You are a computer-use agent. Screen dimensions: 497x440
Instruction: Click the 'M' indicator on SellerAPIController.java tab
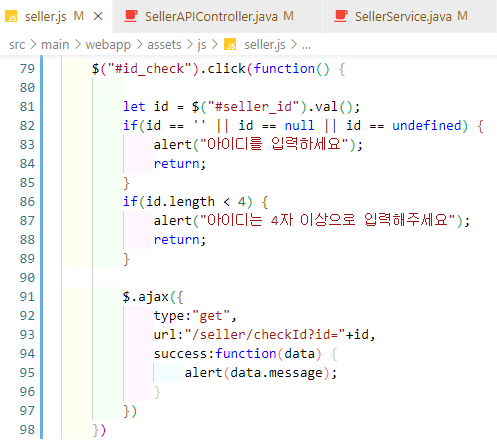pyautogui.click(x=288, y=16)
